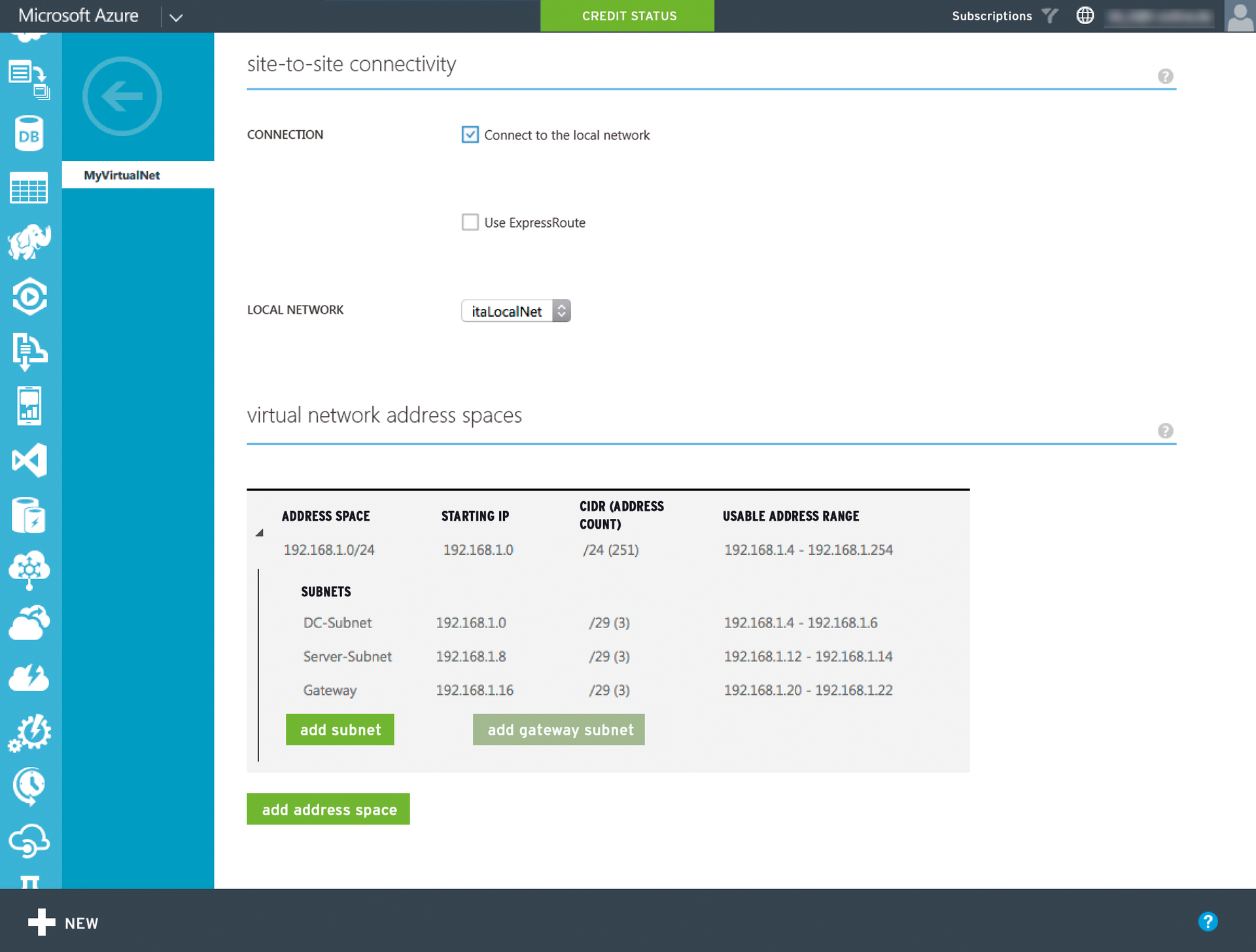1256x952 pixels.
Task: Open the itaLocalNet local network dropdown
Action: pyautogui.click(x=515, y=311)
